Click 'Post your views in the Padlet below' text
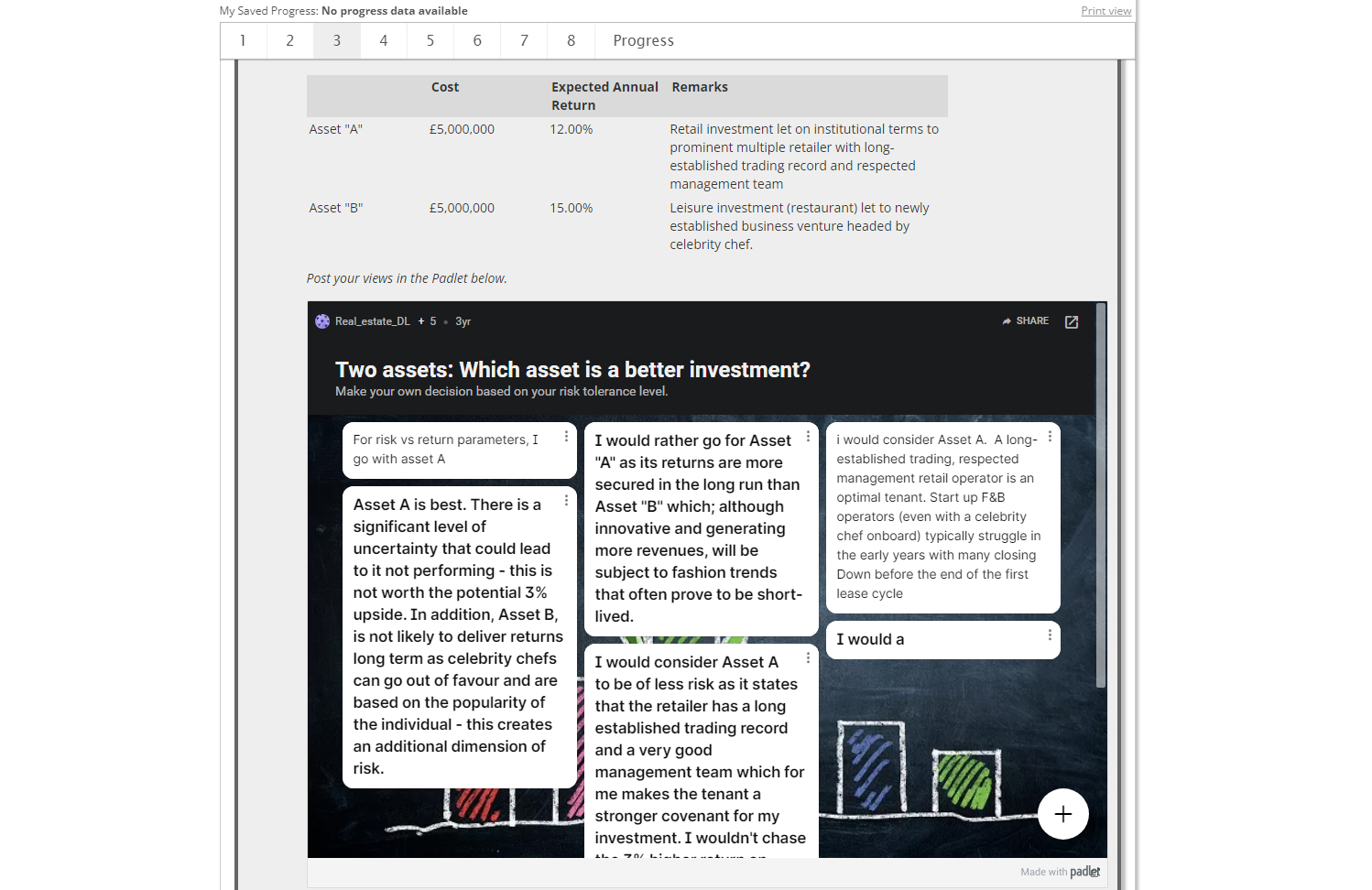 pyautogui.click(x=407, y=278)
